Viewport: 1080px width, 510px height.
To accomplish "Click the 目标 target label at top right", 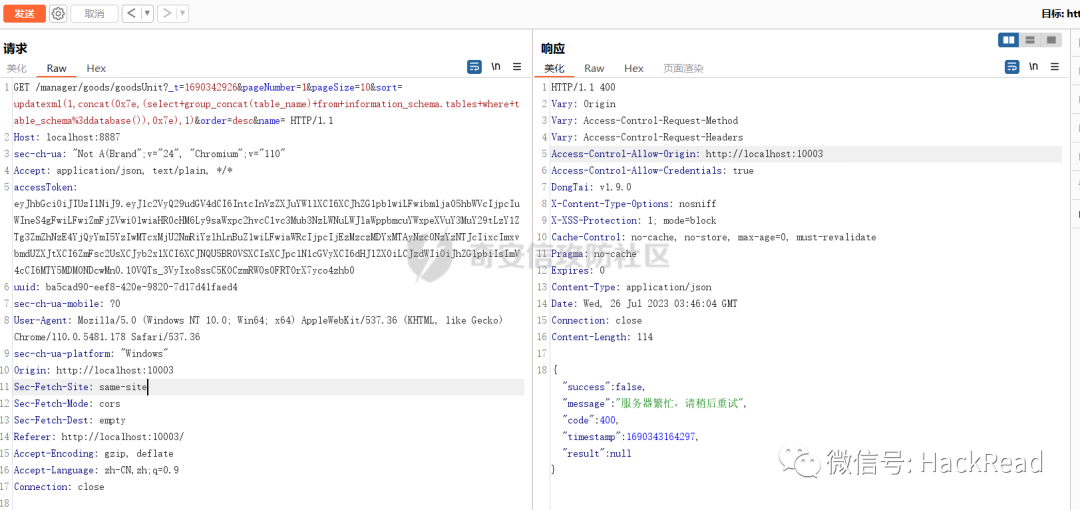I will coord(1059,13).
